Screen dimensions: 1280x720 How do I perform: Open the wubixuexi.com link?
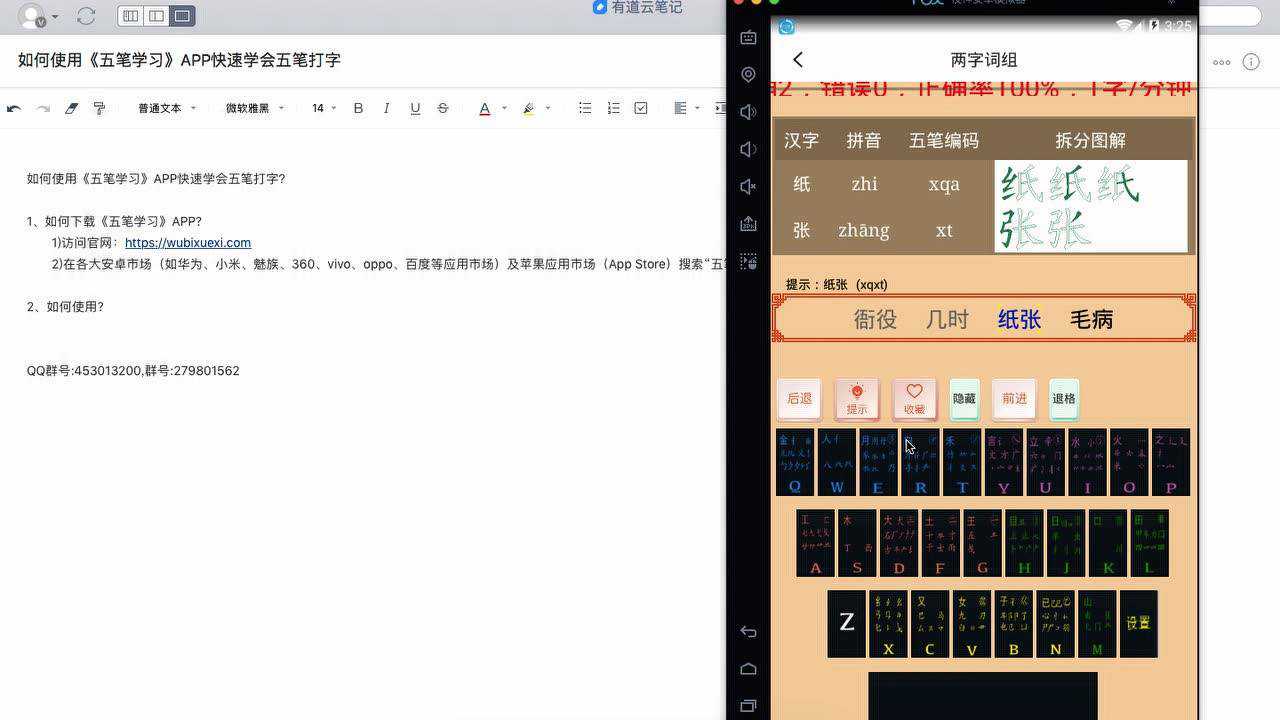coord(188,243)
